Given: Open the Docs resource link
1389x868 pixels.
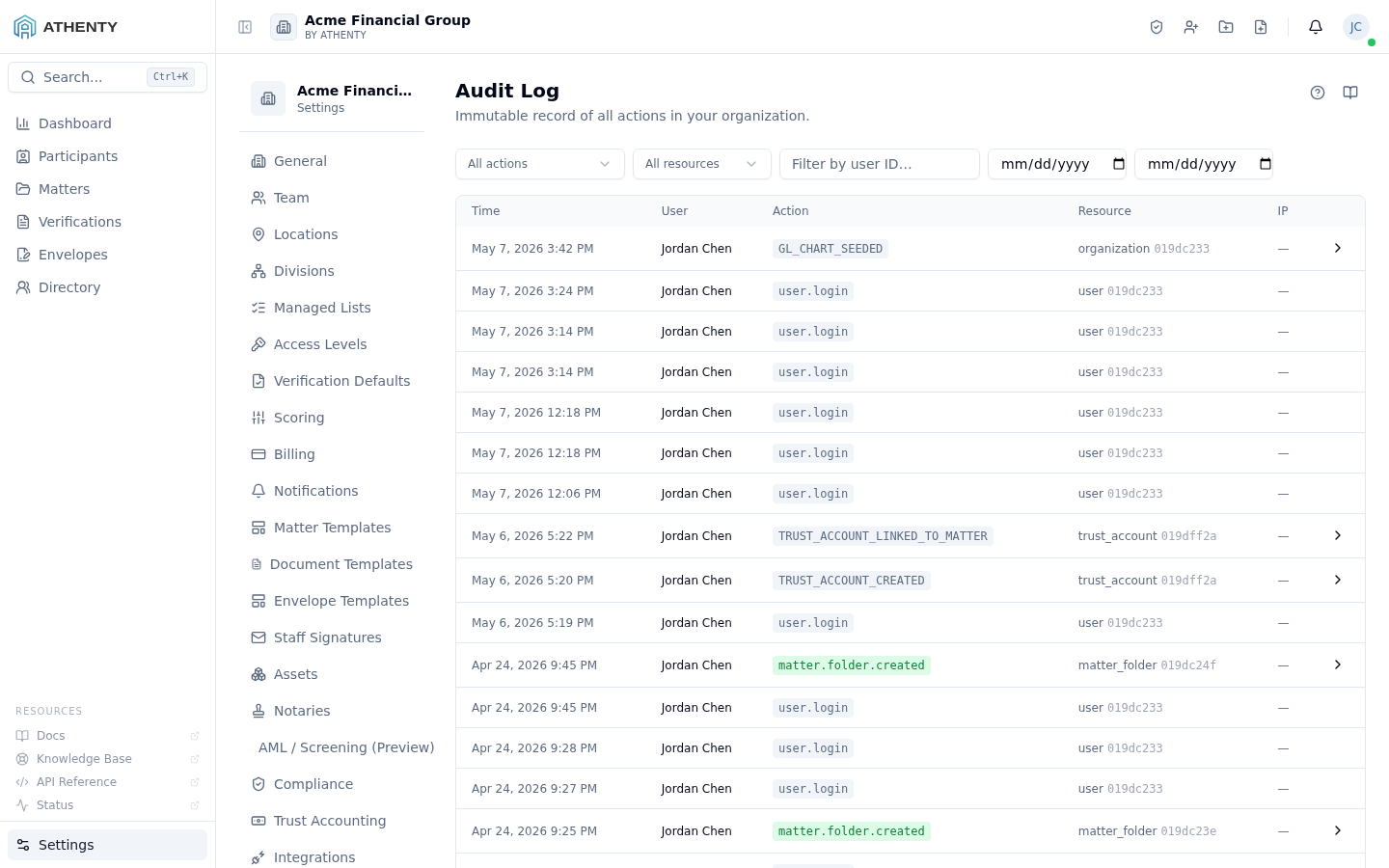Looking at the screenshot, I should pyautogui.click(x=107, y=736).
